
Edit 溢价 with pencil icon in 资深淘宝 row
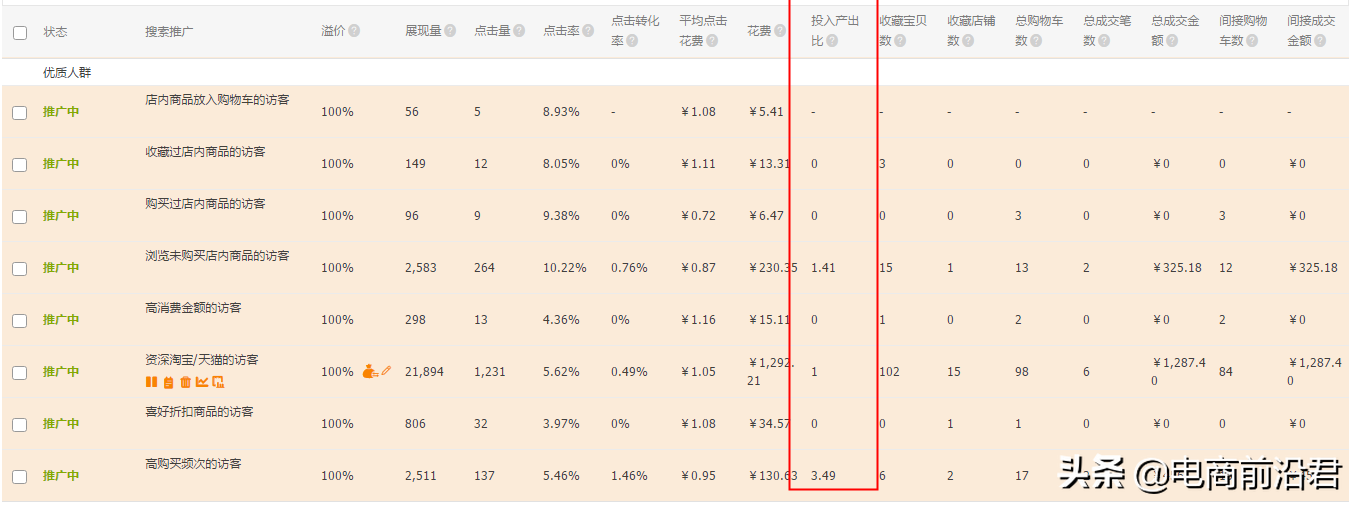[386, 370]
